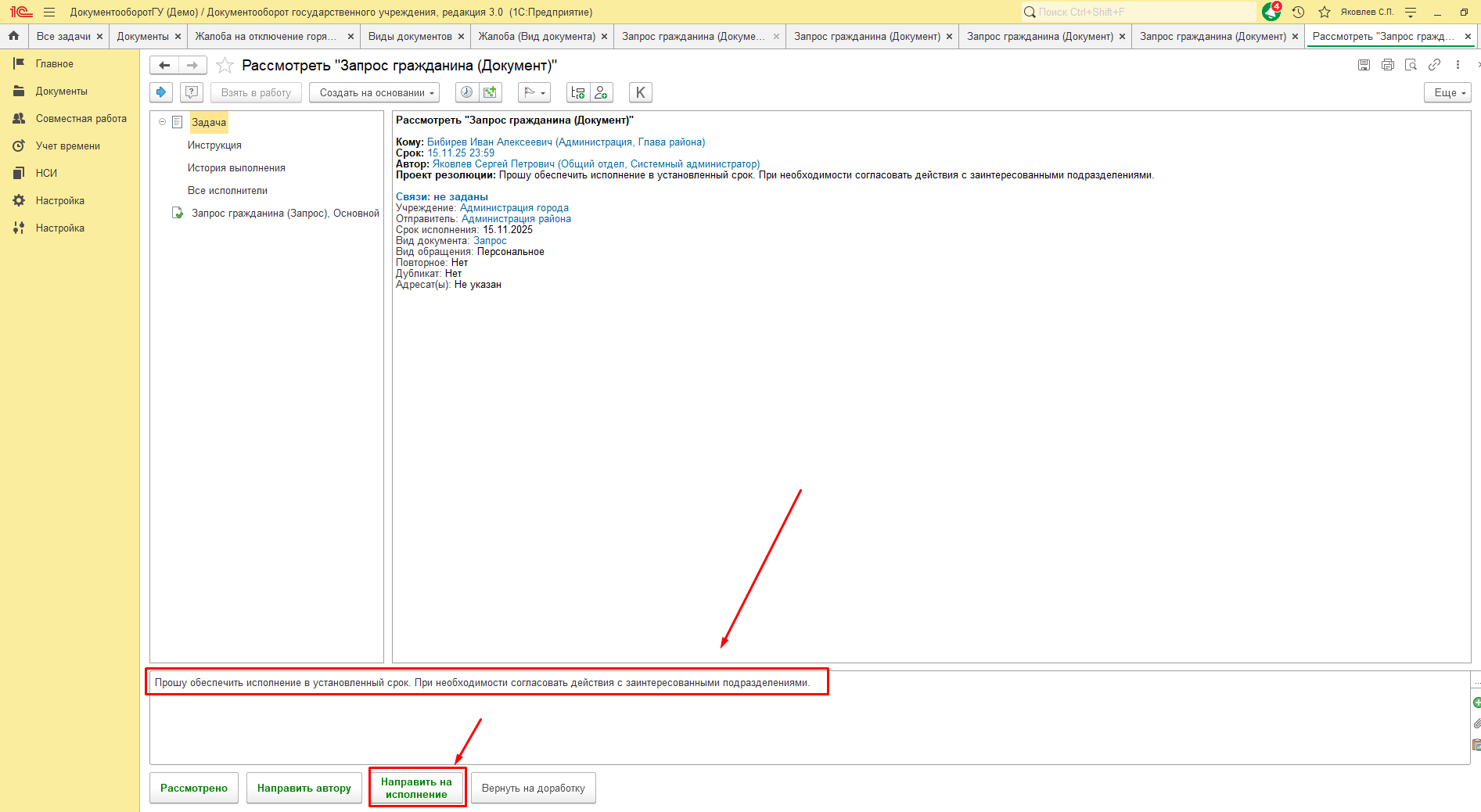This screenshot has width=1481, height=812.
Task: Switch to the Виды документов tab
Action: tap(410, 36)
